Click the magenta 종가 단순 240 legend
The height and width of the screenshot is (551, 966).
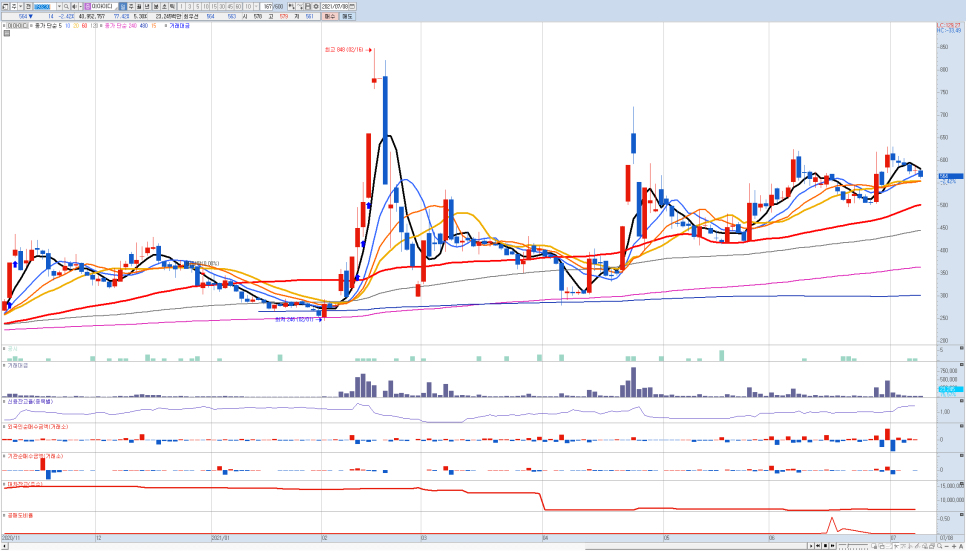coord(120,26)
